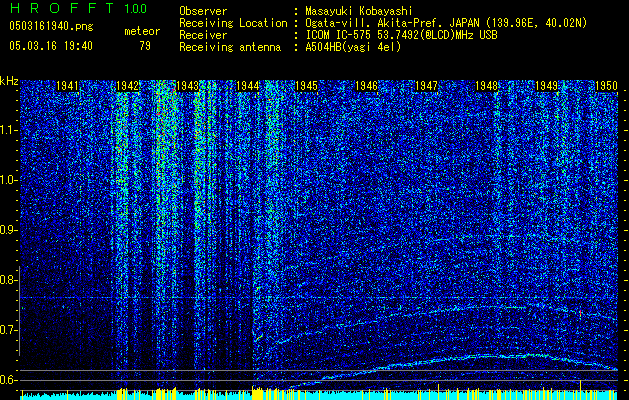Jump to the 1945 time marker
The width and height of the screenshot is (629, 400).
(x=306, y=86)
